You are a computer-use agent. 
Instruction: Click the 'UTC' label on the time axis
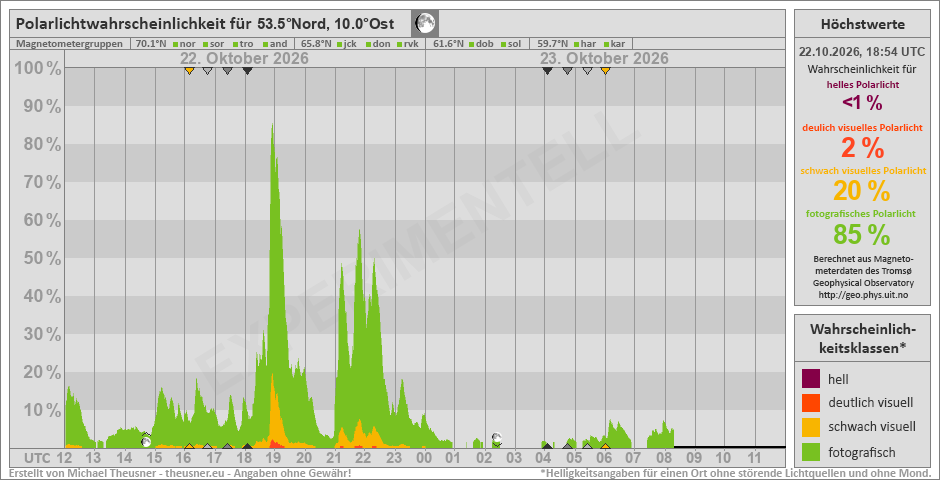click(37, 458)
